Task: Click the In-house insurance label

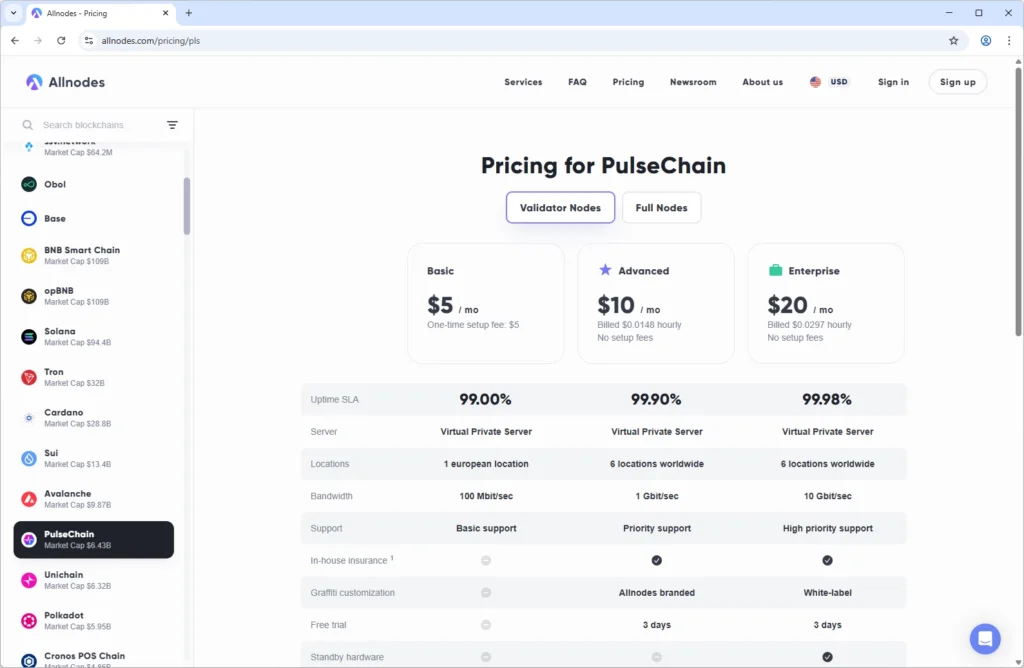Action: coord(349,560)
